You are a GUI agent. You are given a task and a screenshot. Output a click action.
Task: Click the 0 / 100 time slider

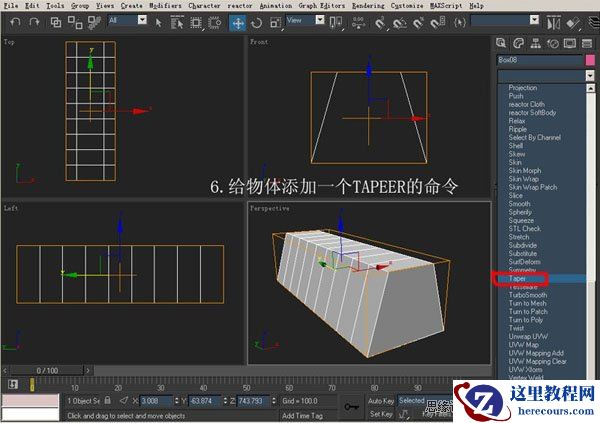47,370
